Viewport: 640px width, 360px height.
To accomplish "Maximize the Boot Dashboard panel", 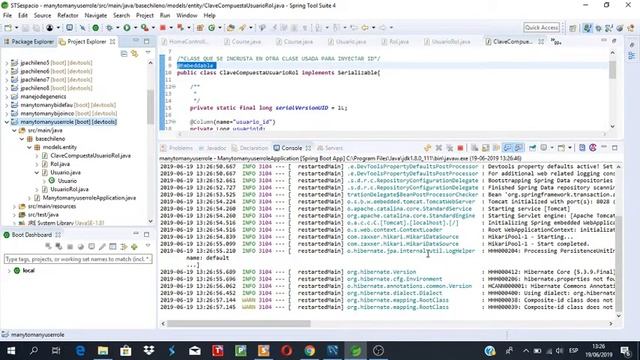I will click(147, 235).
